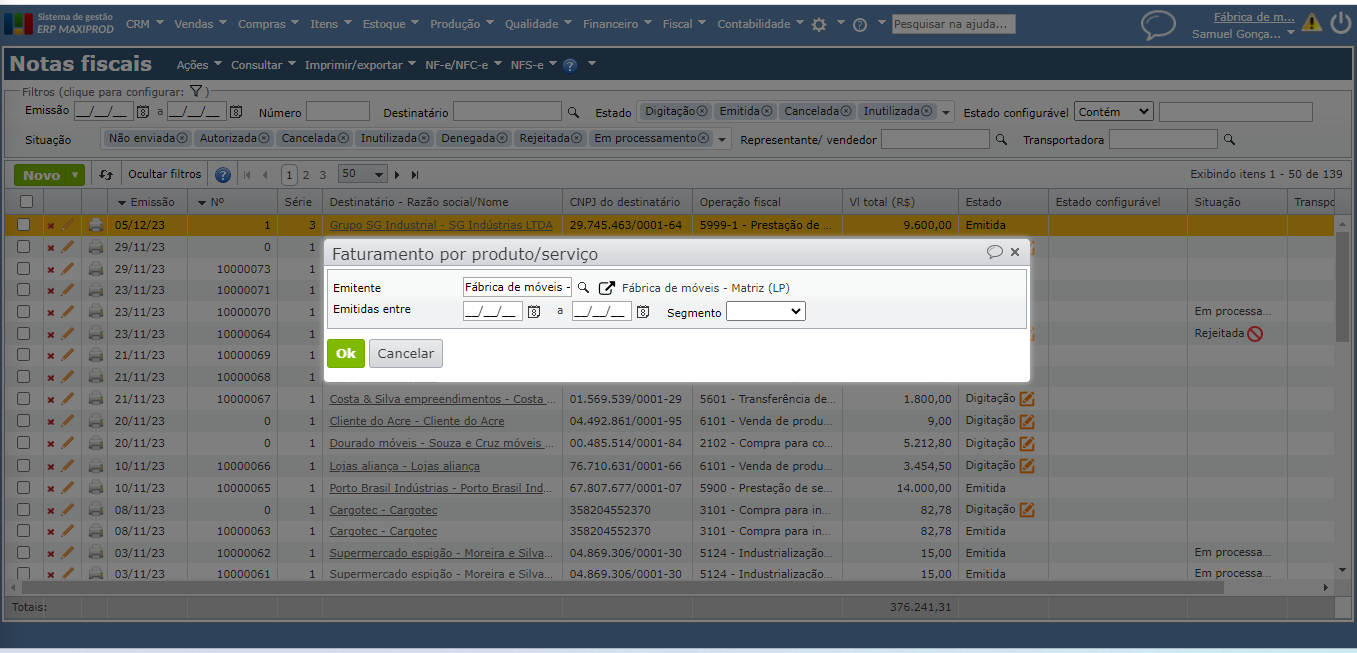Remove the Digitação tag from Estado filter

click(702, 111)
